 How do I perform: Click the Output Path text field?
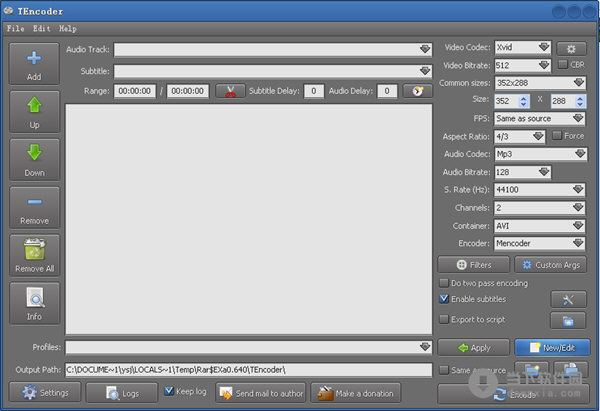coord(249,370)
